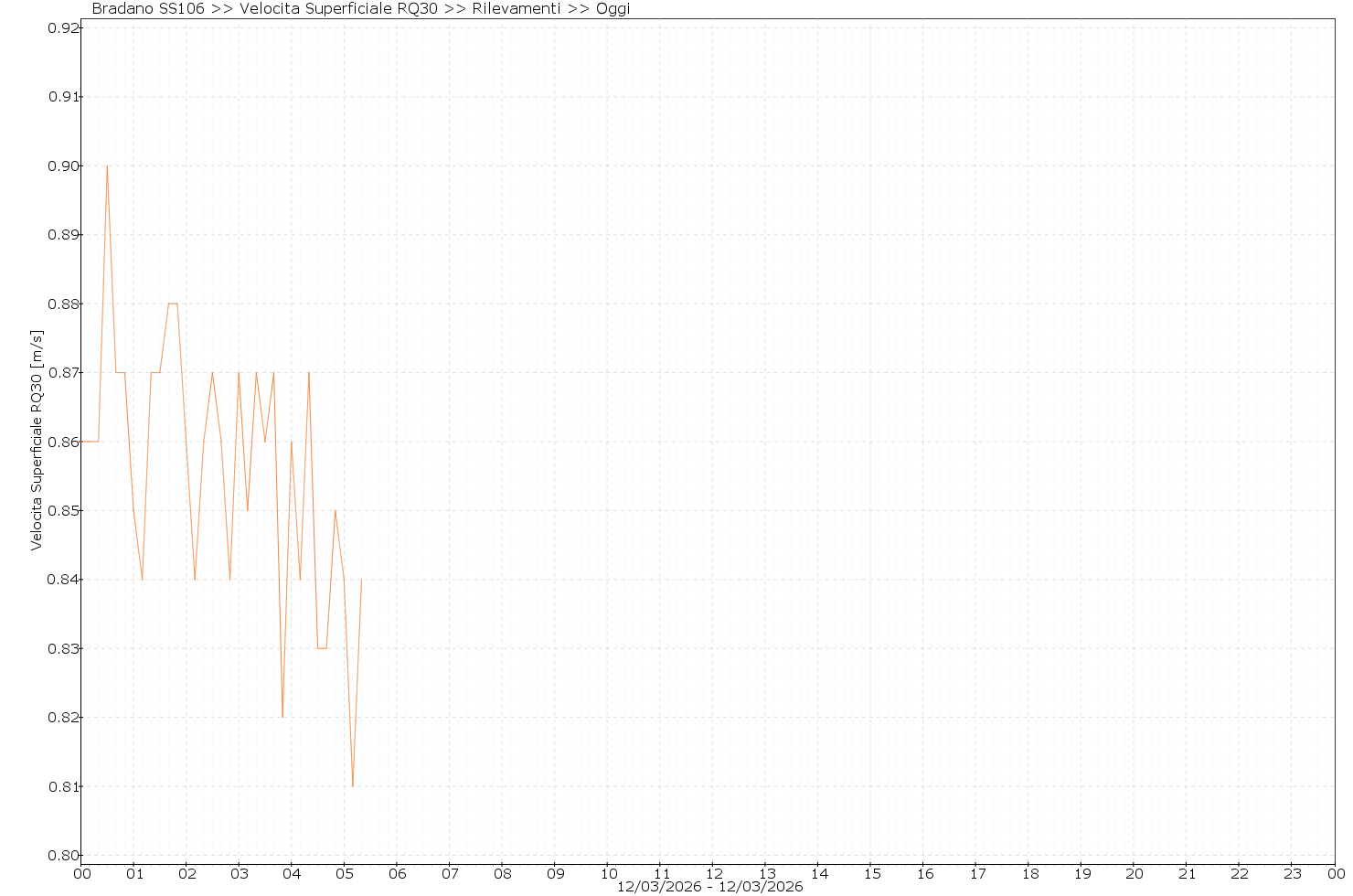1353x896 pixels.
Task: Click the 12 hour tick label
Action: click(714, 874)
